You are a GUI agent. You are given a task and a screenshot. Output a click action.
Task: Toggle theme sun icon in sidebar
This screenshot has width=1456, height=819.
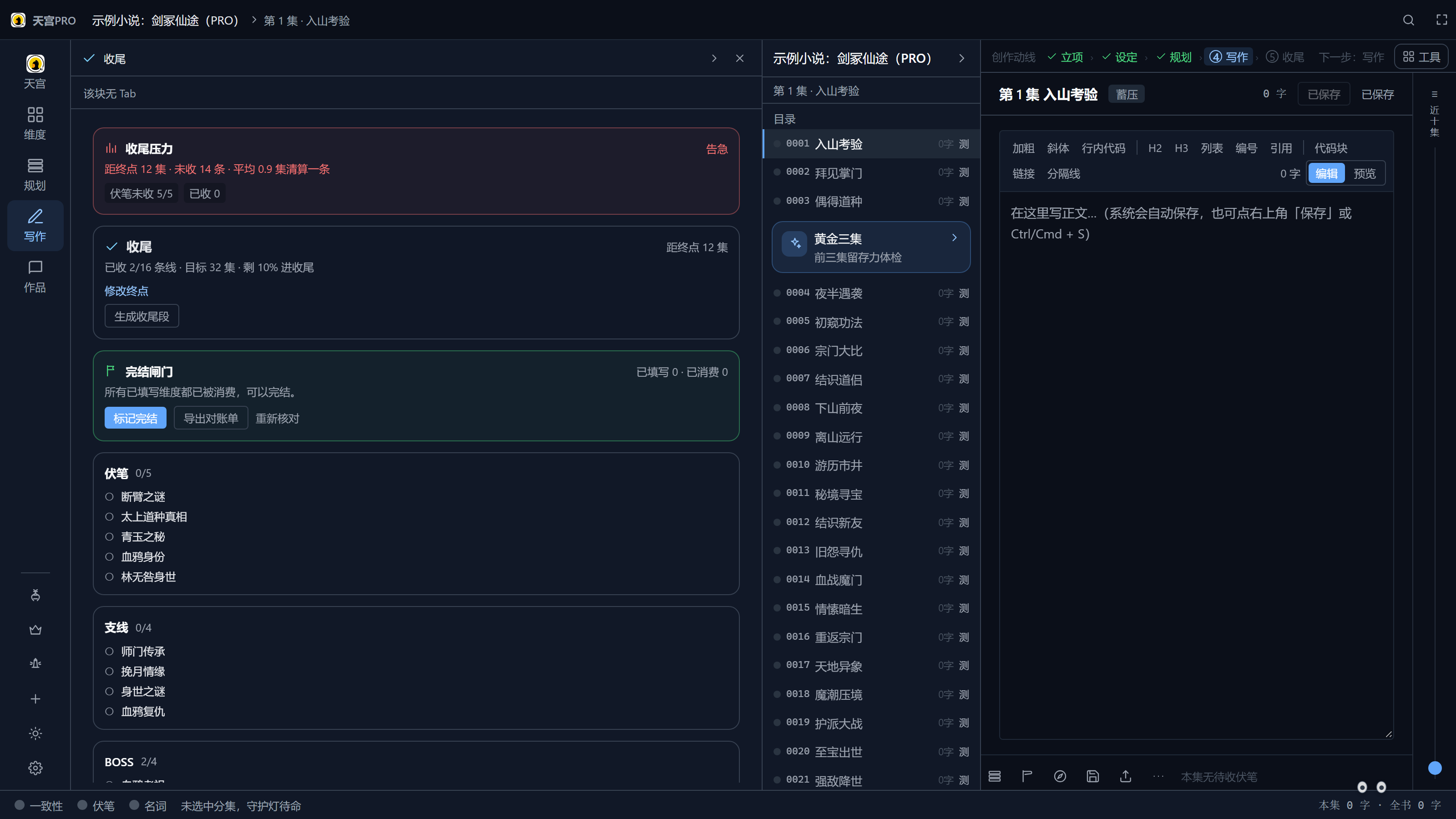(35, 733)
